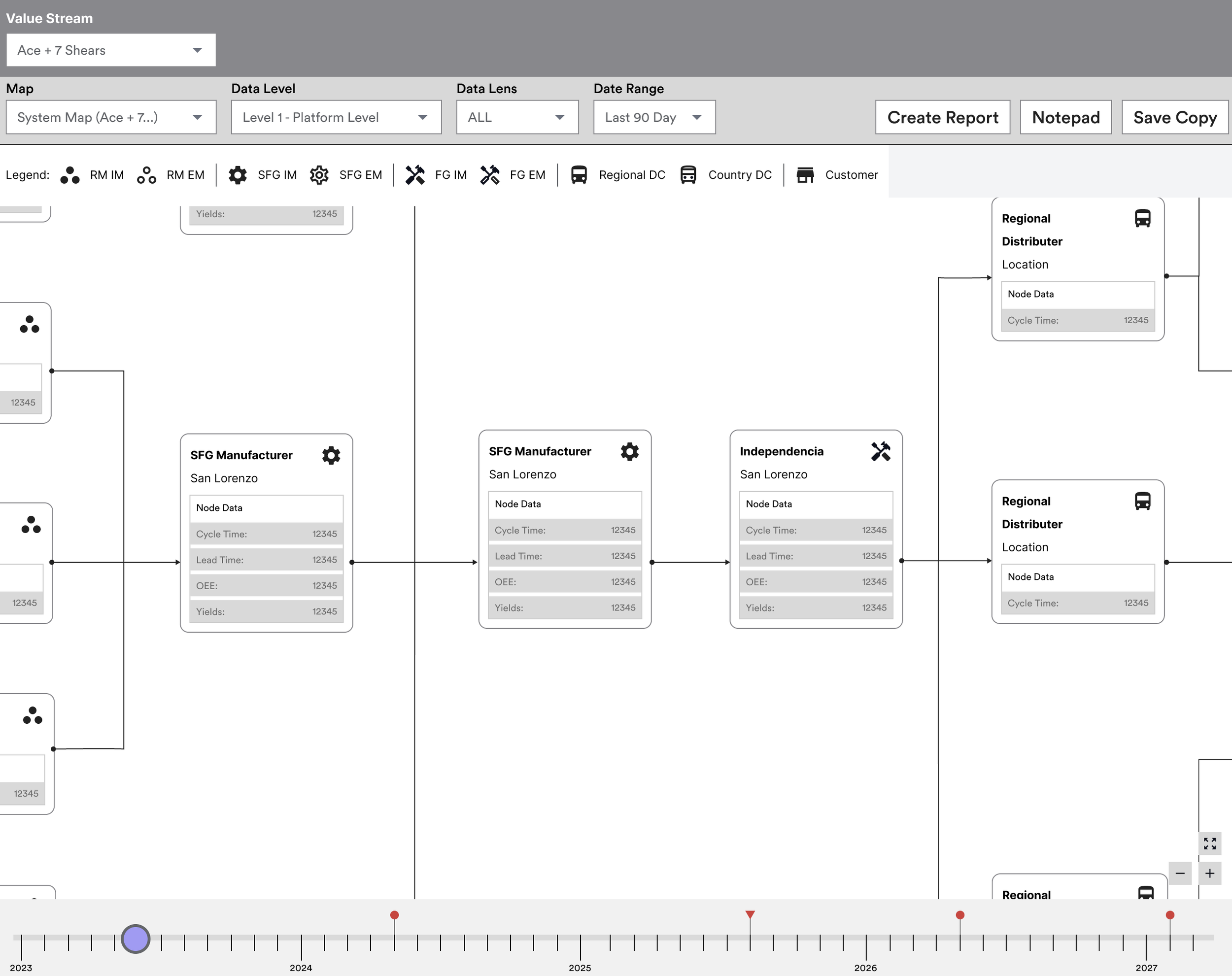Click the RM IM legend label
The image size is (1232, 976).
[x=107, y=175]
